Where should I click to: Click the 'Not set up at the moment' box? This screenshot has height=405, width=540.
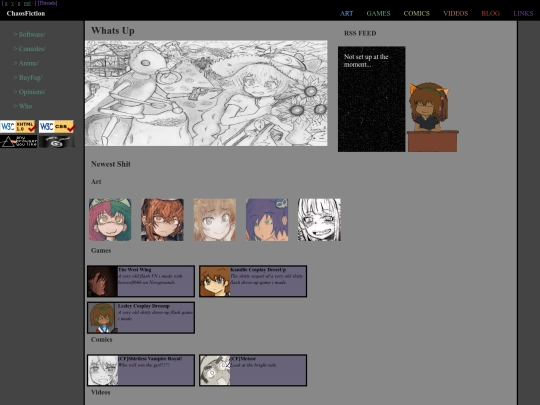pyautogui.click(x=372, y=99)
